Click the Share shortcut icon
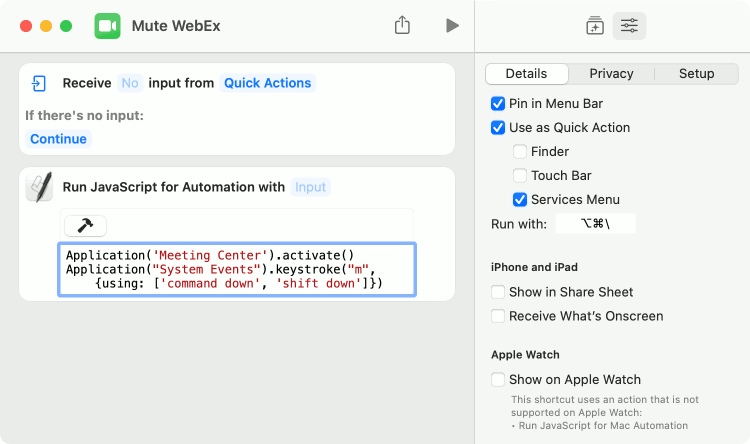 402,26
